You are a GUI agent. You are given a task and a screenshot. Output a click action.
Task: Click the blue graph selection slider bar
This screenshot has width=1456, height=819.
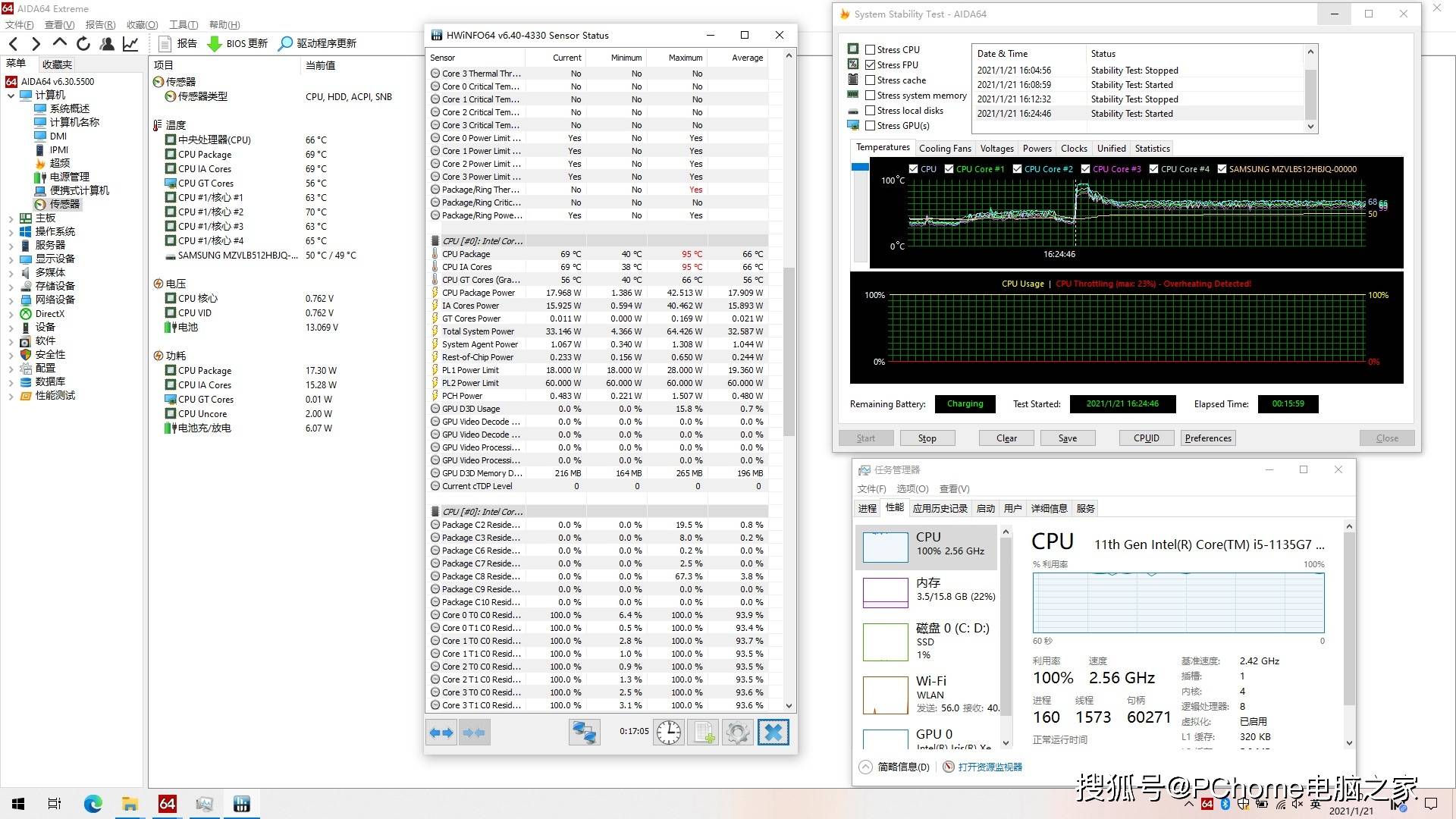(x=860, y=168)
